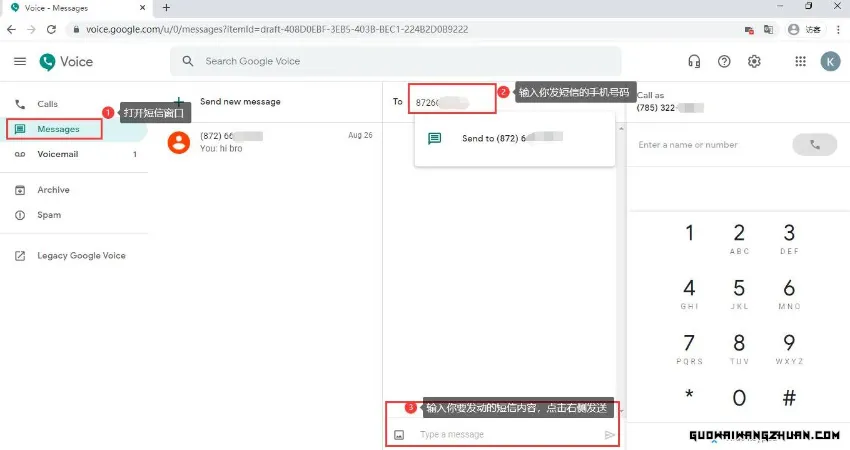Dial 5 JKL on the keypad
Image resolution: width=850 pixels, height=450 pixels.
pos(739,293)
